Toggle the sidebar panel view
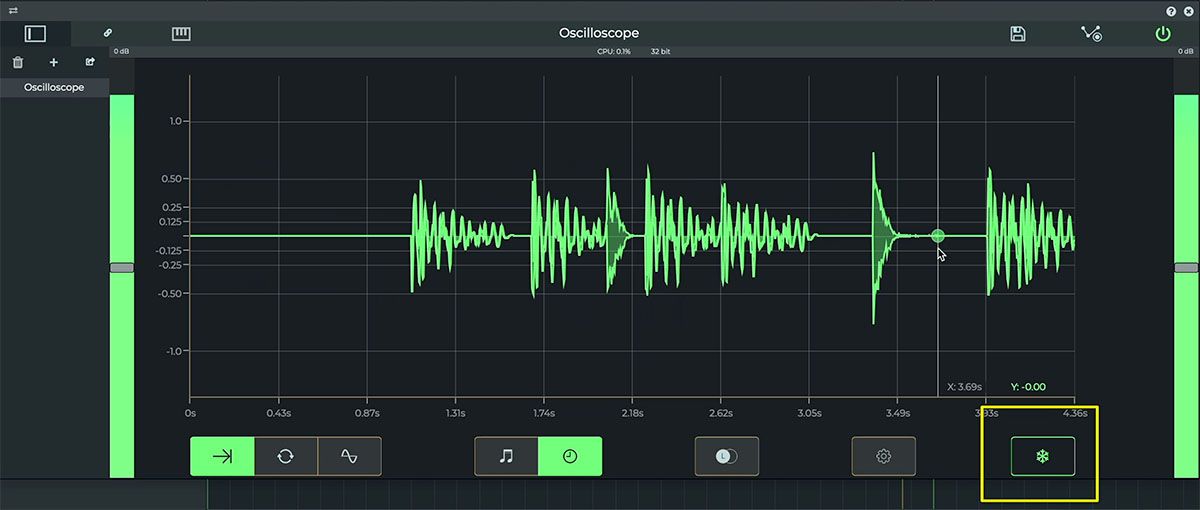Image resolution: width=1200 pixels, height=510 pixels. [35, 34]
